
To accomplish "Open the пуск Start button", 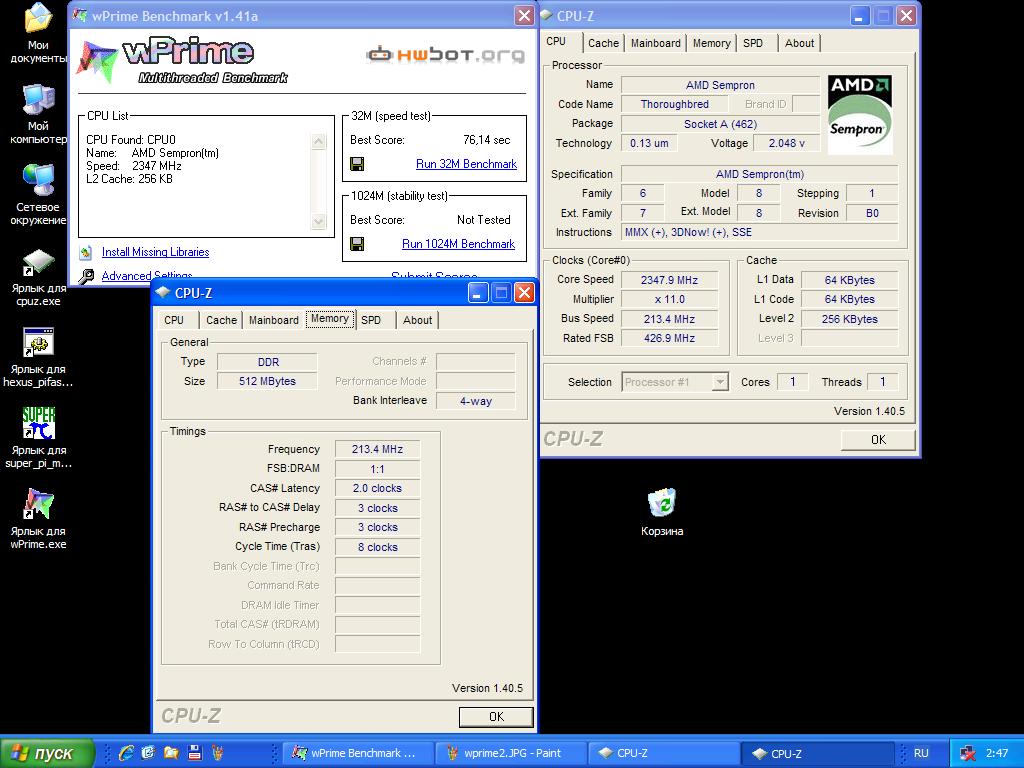I will point(47,753).
